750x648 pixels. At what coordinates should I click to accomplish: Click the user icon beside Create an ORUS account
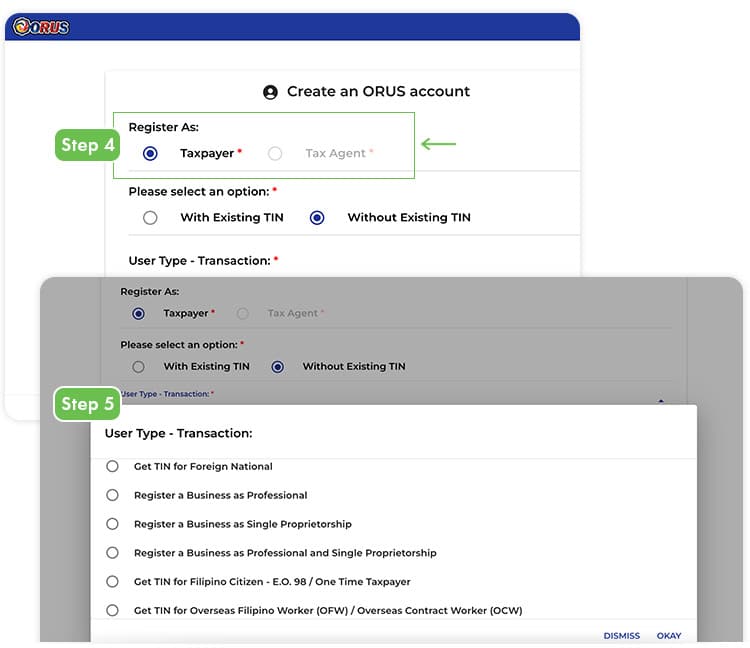click(x=270, y=92)
